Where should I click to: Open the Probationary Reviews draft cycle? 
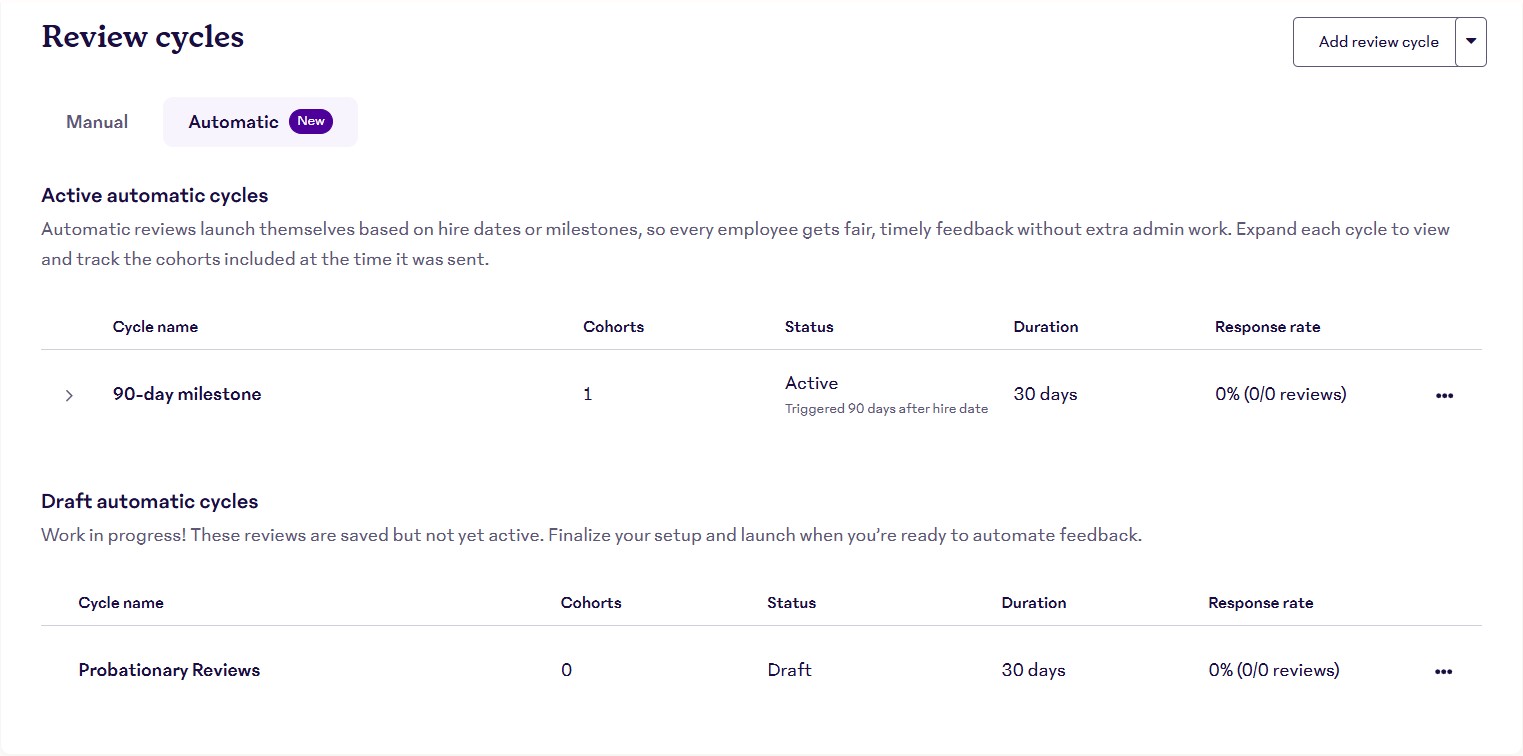(169, 670)
